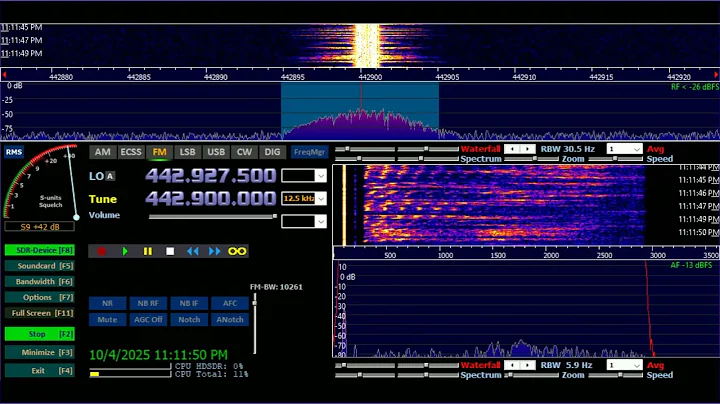Image resolution: width=720 pixels, height=404 pixels.
Task: Click 1500 Hz mark on audio scale
Action: pos(498,255)
